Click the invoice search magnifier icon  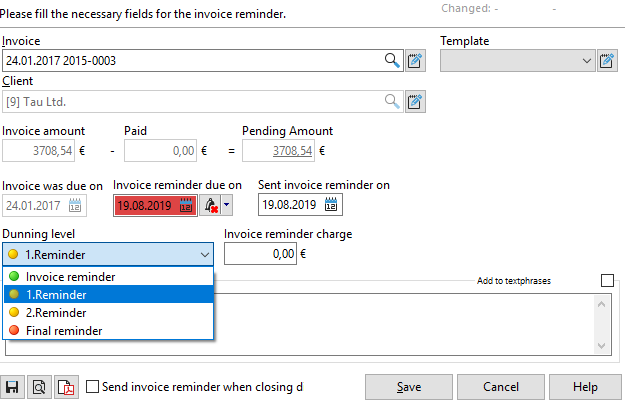(393, 61)
